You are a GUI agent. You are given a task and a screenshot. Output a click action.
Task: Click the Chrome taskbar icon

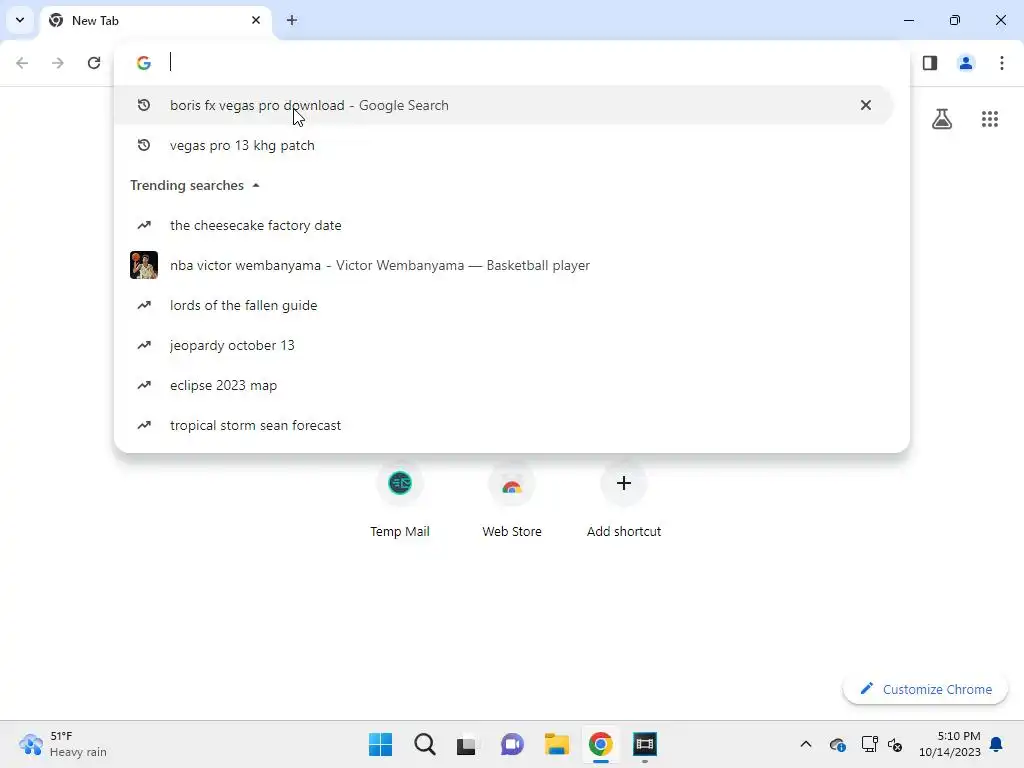(601, 744)
